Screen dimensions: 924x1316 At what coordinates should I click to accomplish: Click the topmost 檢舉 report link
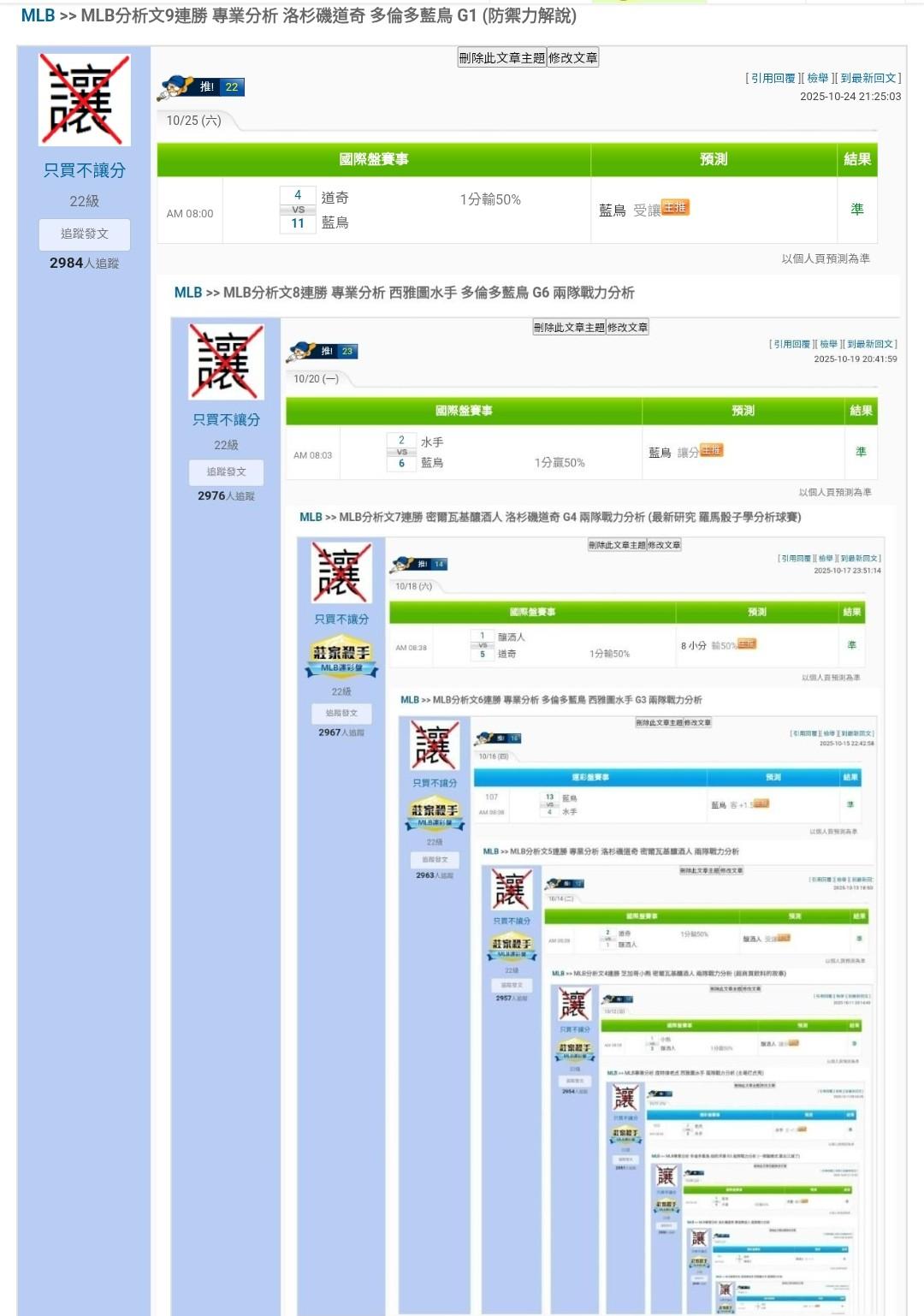[x=818, y=78]
